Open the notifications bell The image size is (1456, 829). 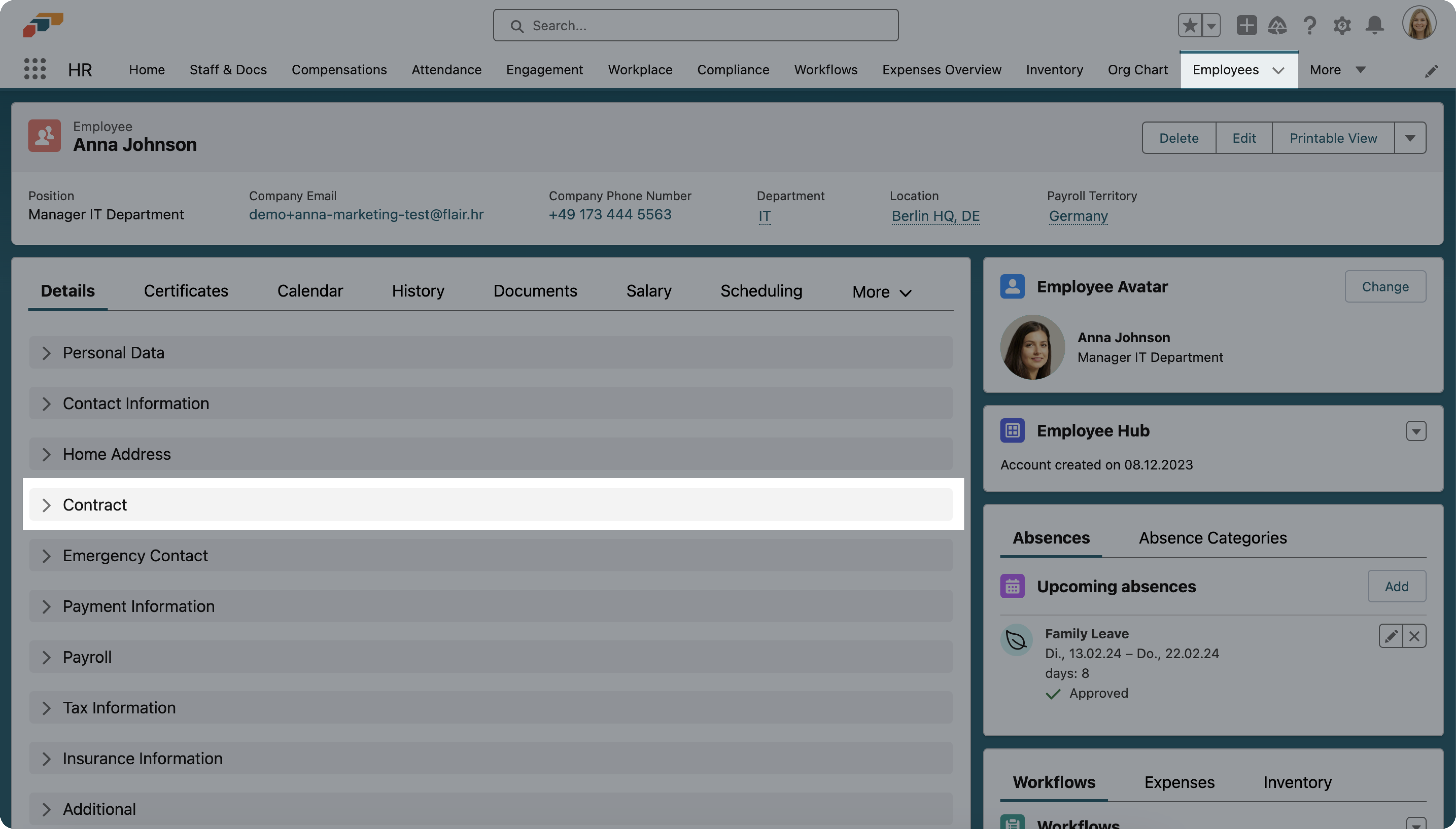click(1375, 26)
